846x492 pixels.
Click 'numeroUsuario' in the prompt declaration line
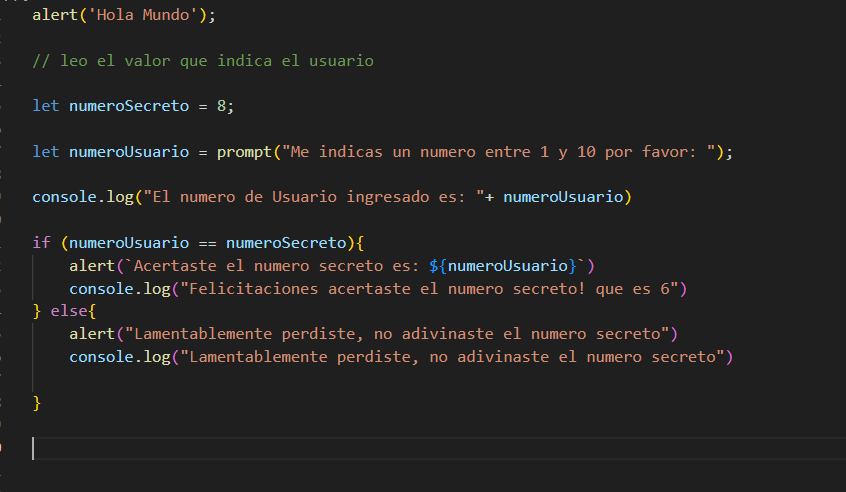pos(129,152)
